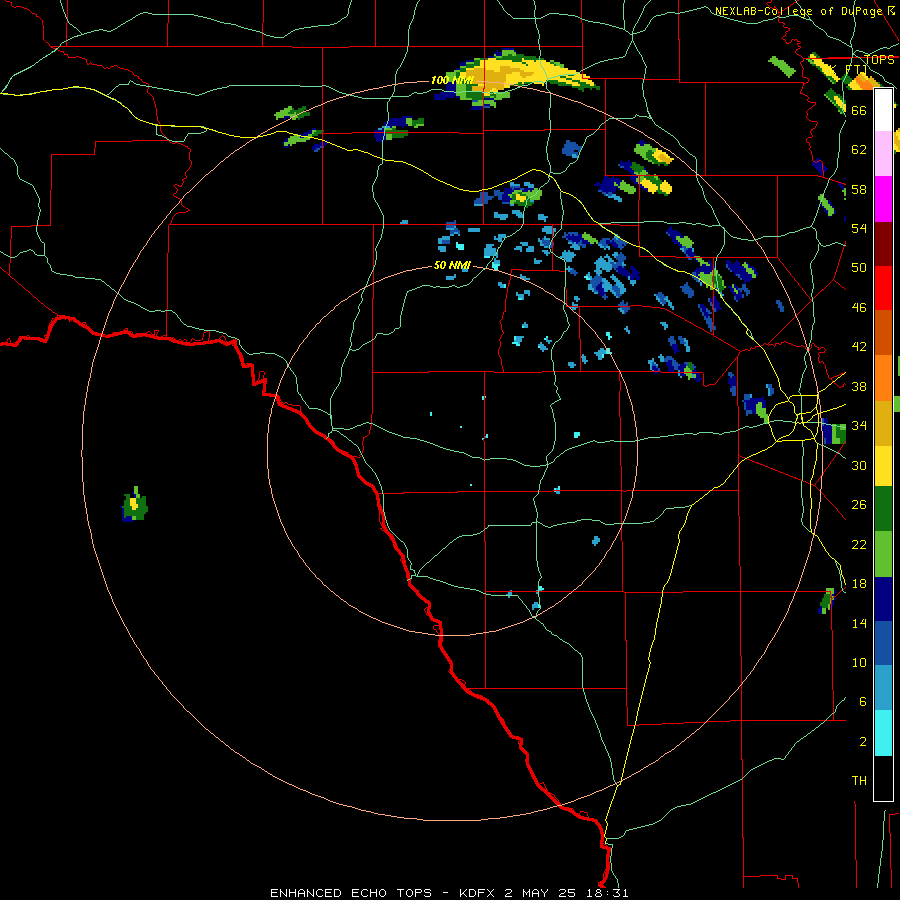The width and height of the screenshot is (900, 900).
Task: Choose the gold legend color block
Action: (x=883, y=423)
